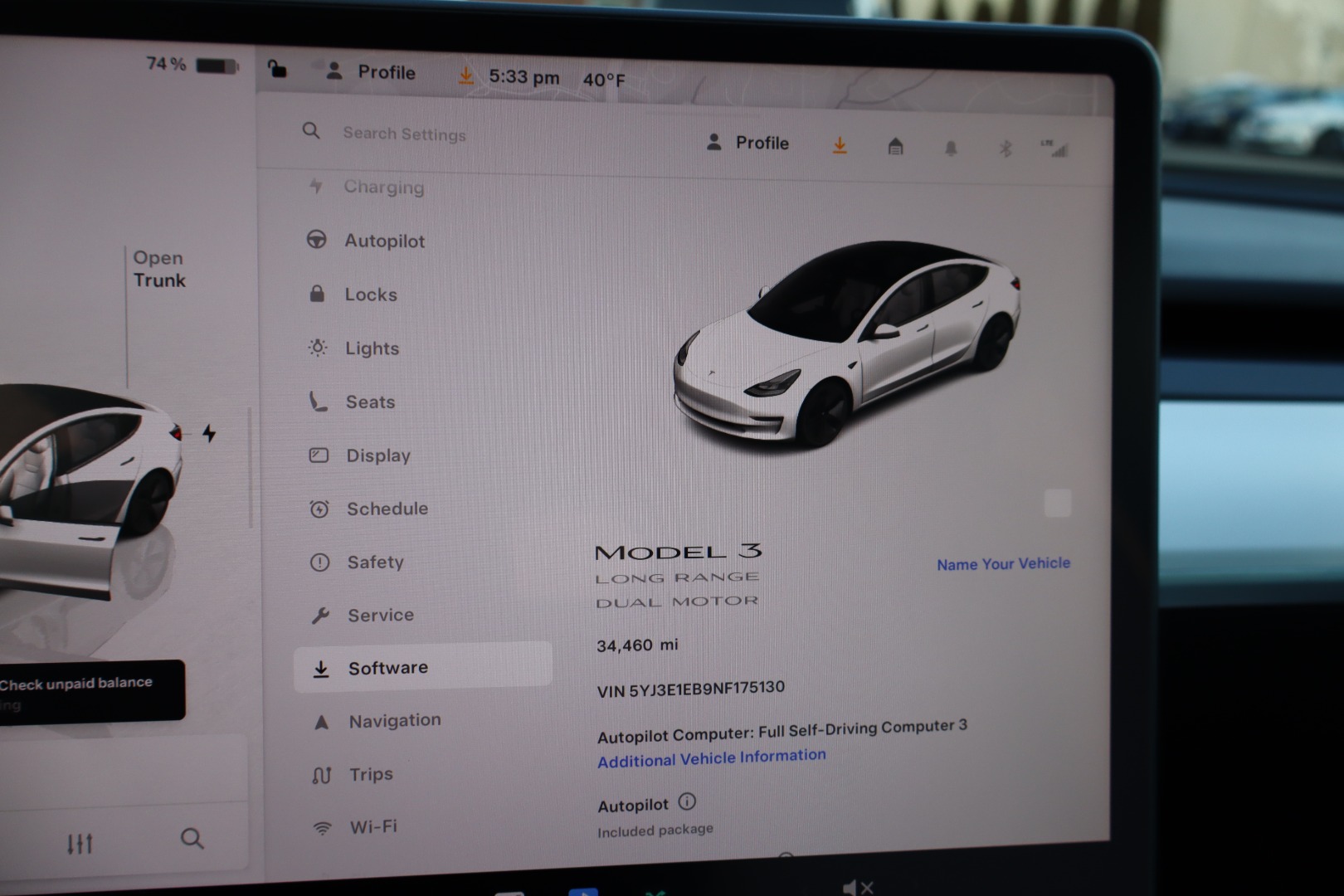Open Additional Vehicle Information link

[711, 758]
